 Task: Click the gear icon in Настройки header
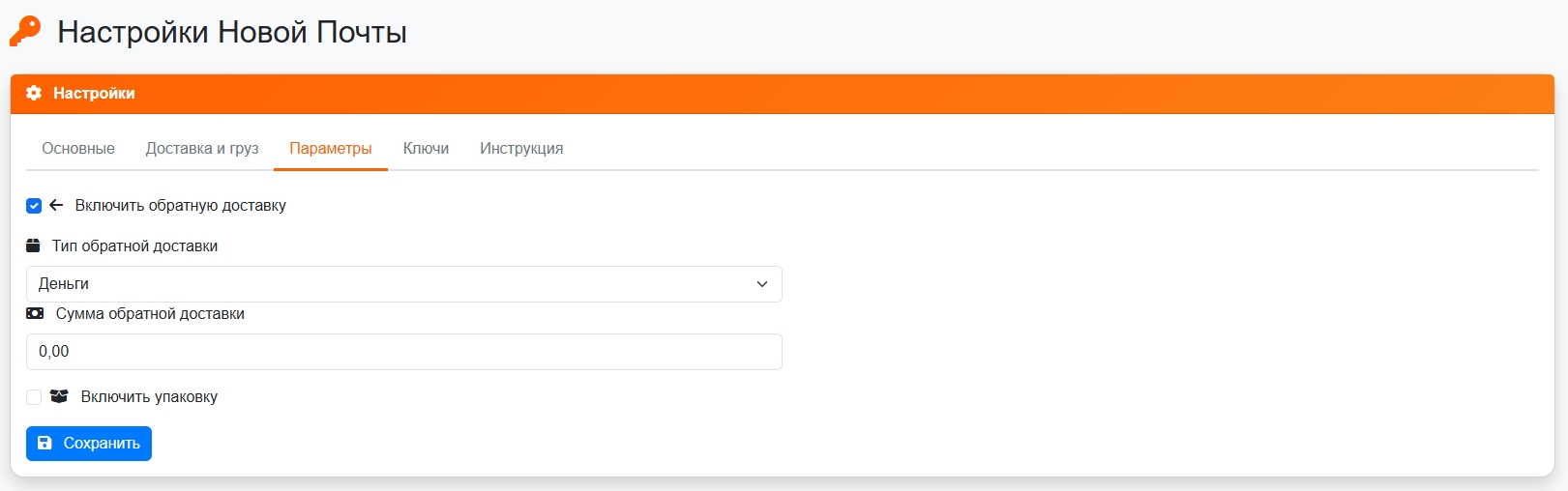(34, 93)
